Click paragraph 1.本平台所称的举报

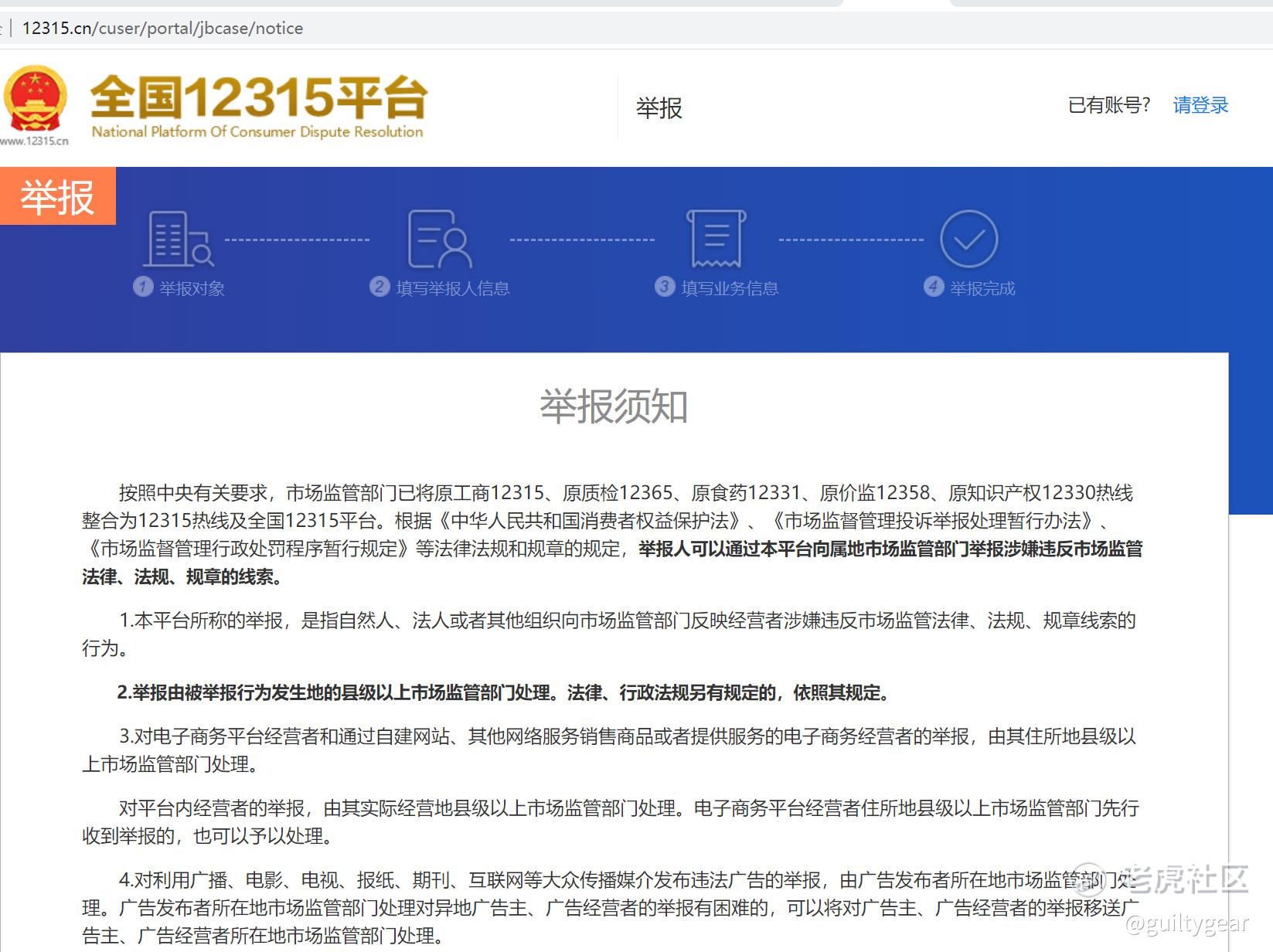tap(609, 634)
